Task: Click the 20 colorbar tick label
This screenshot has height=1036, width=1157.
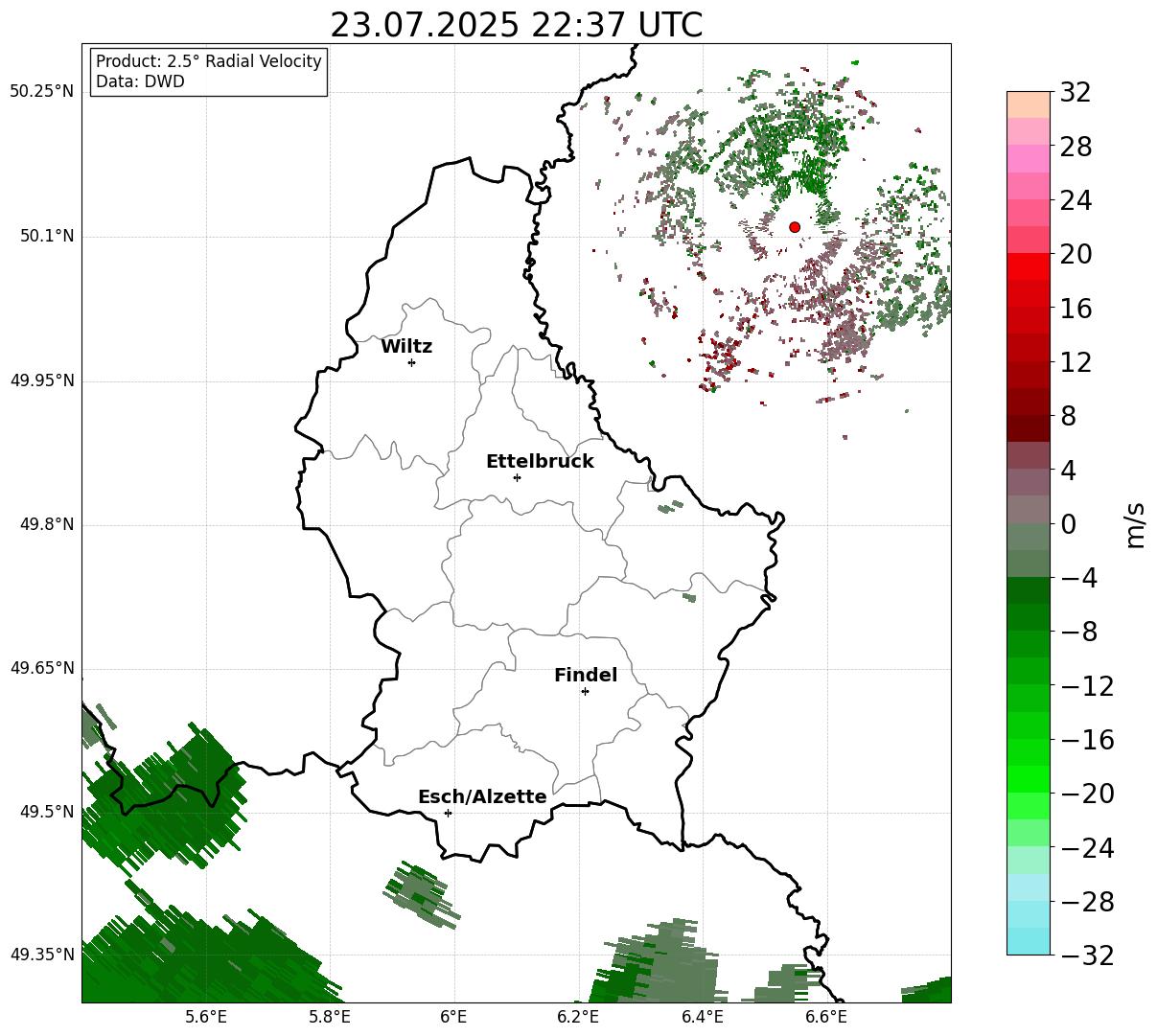Action: [1076, 255]
